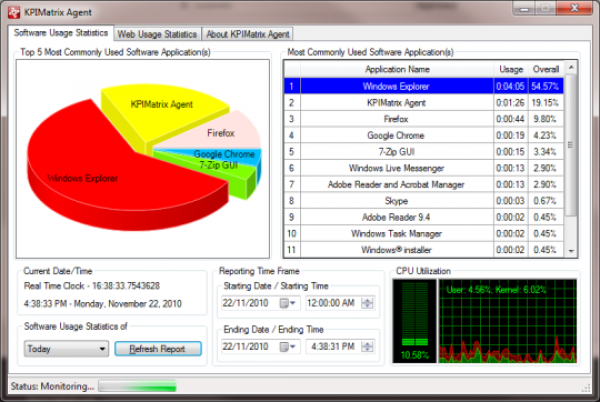Screen dimensions: 600x402
Task: Select the Windows installer row
Action: pyautogui.click(x=424, y=250)
